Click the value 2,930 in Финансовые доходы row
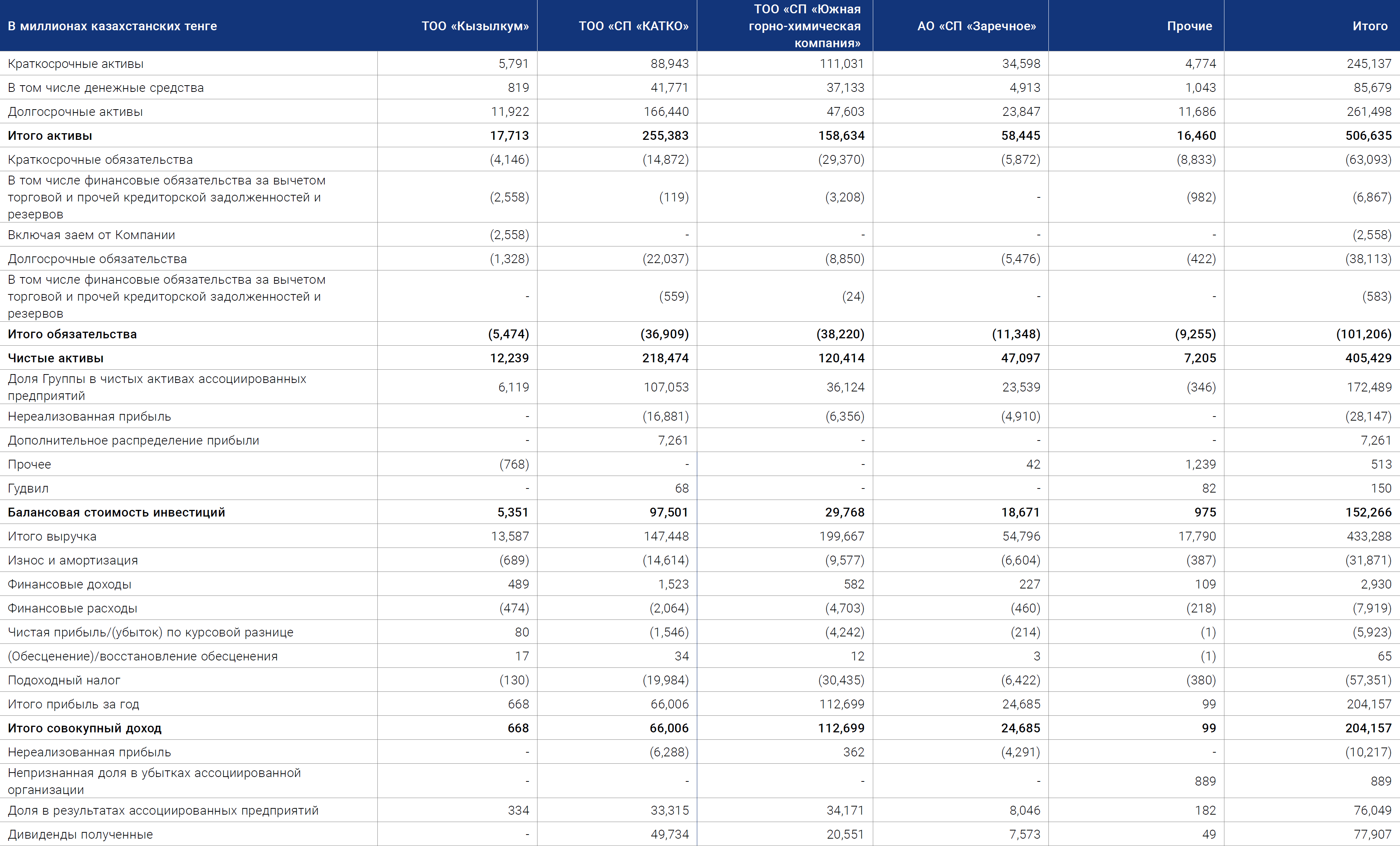This screenshot has width=1400, height=846. (x=1376, y=584)
